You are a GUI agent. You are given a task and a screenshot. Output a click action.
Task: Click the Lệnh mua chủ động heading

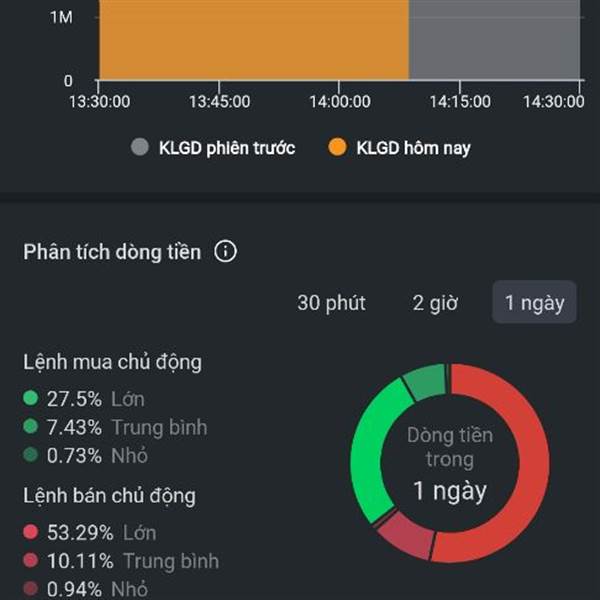tap(110, 362)
